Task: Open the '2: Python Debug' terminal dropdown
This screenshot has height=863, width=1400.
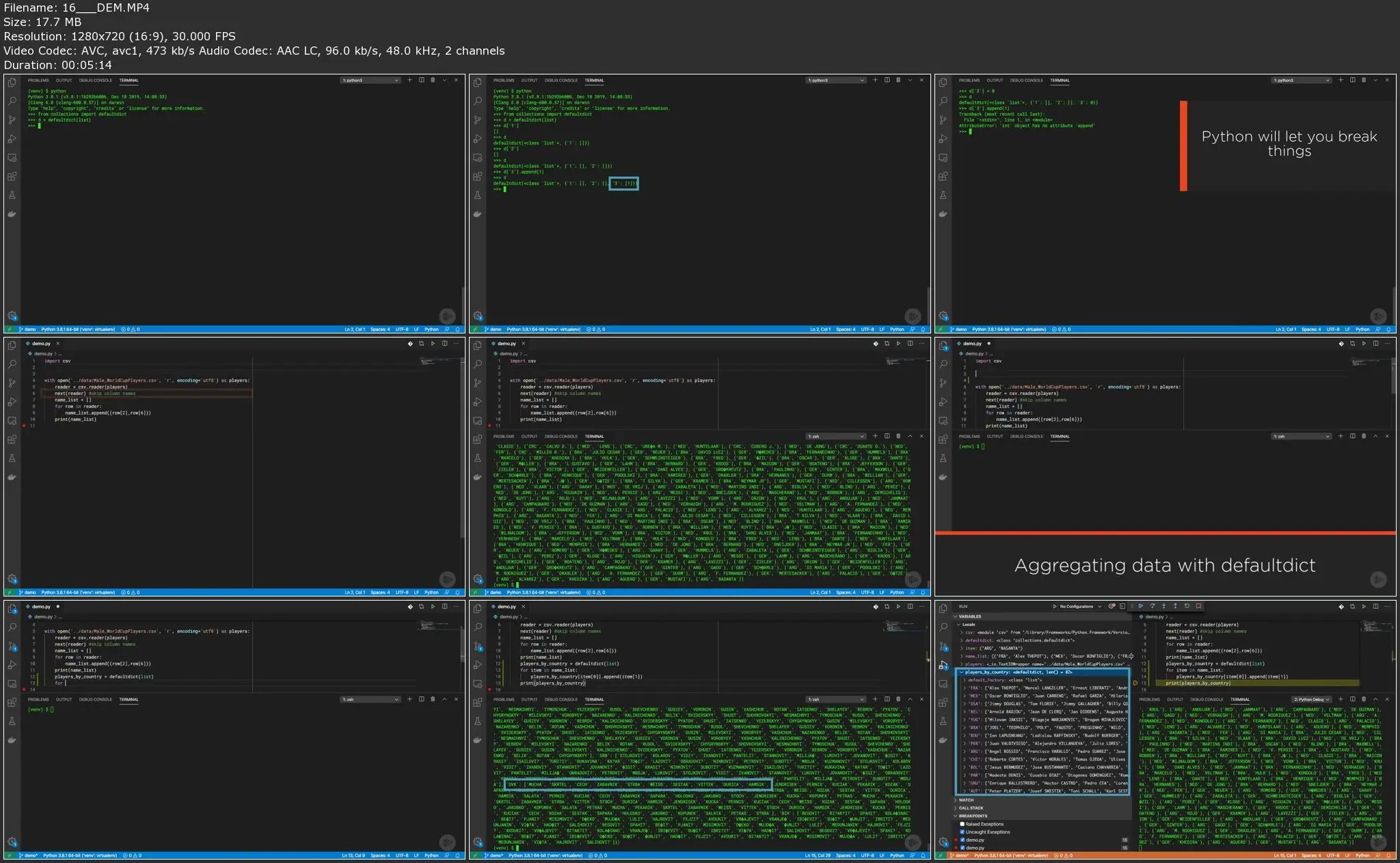Action: pyautogui.click(x=1312, y=700)
